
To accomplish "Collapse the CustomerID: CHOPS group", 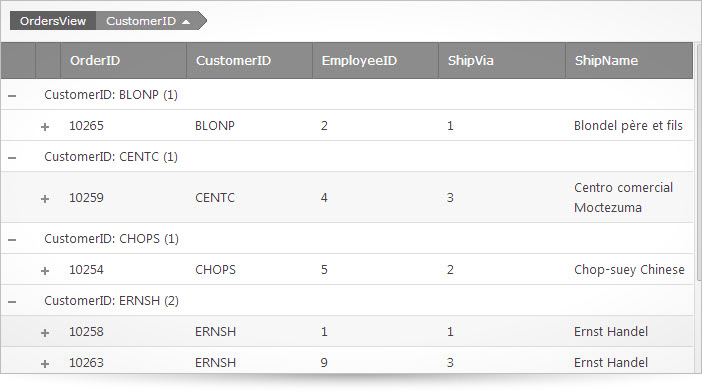I will pos(12,240).
